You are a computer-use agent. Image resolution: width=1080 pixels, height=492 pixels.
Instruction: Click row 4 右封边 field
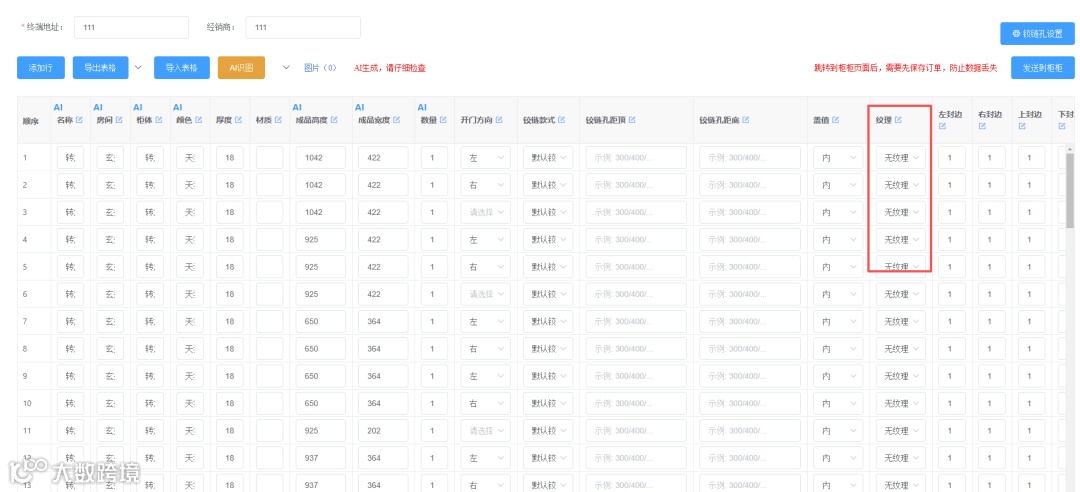990,240
